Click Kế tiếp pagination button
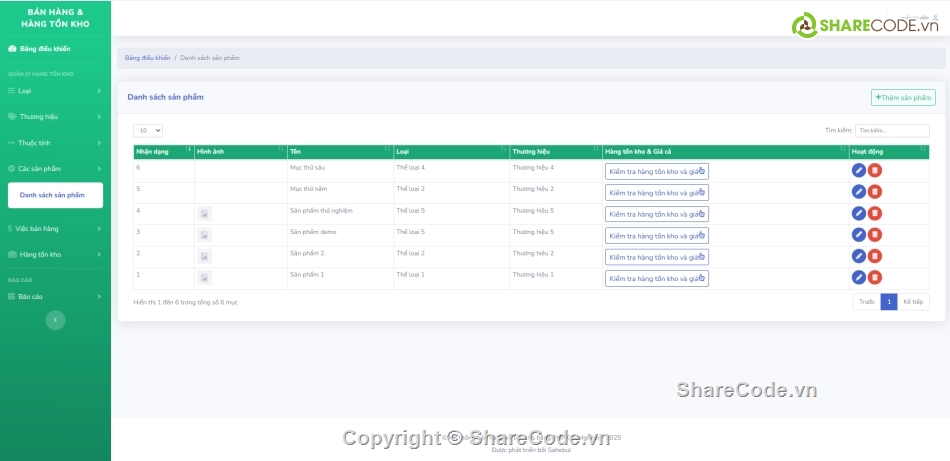Image resolution: width=950 pixels, height=461 pixels. point(913,302)
